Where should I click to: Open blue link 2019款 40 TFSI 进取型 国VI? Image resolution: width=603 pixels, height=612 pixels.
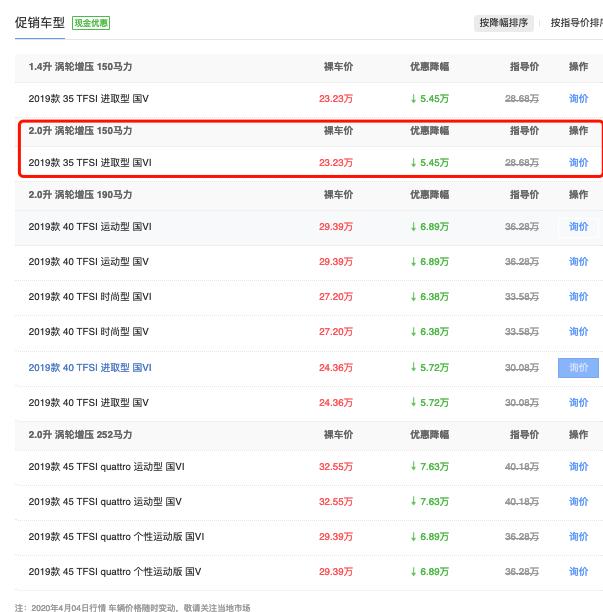point(90,368)
